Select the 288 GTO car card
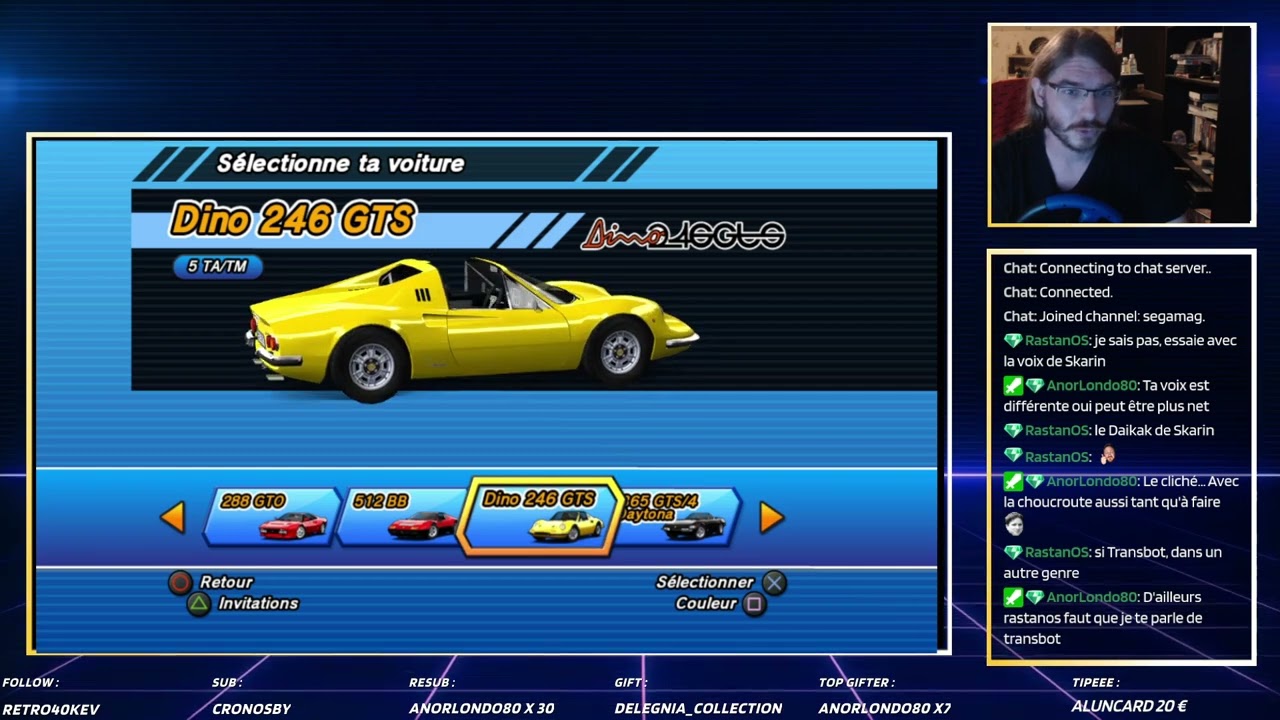Image resolution: width=1280 pixels, height=720 pixels. (272, 516)
